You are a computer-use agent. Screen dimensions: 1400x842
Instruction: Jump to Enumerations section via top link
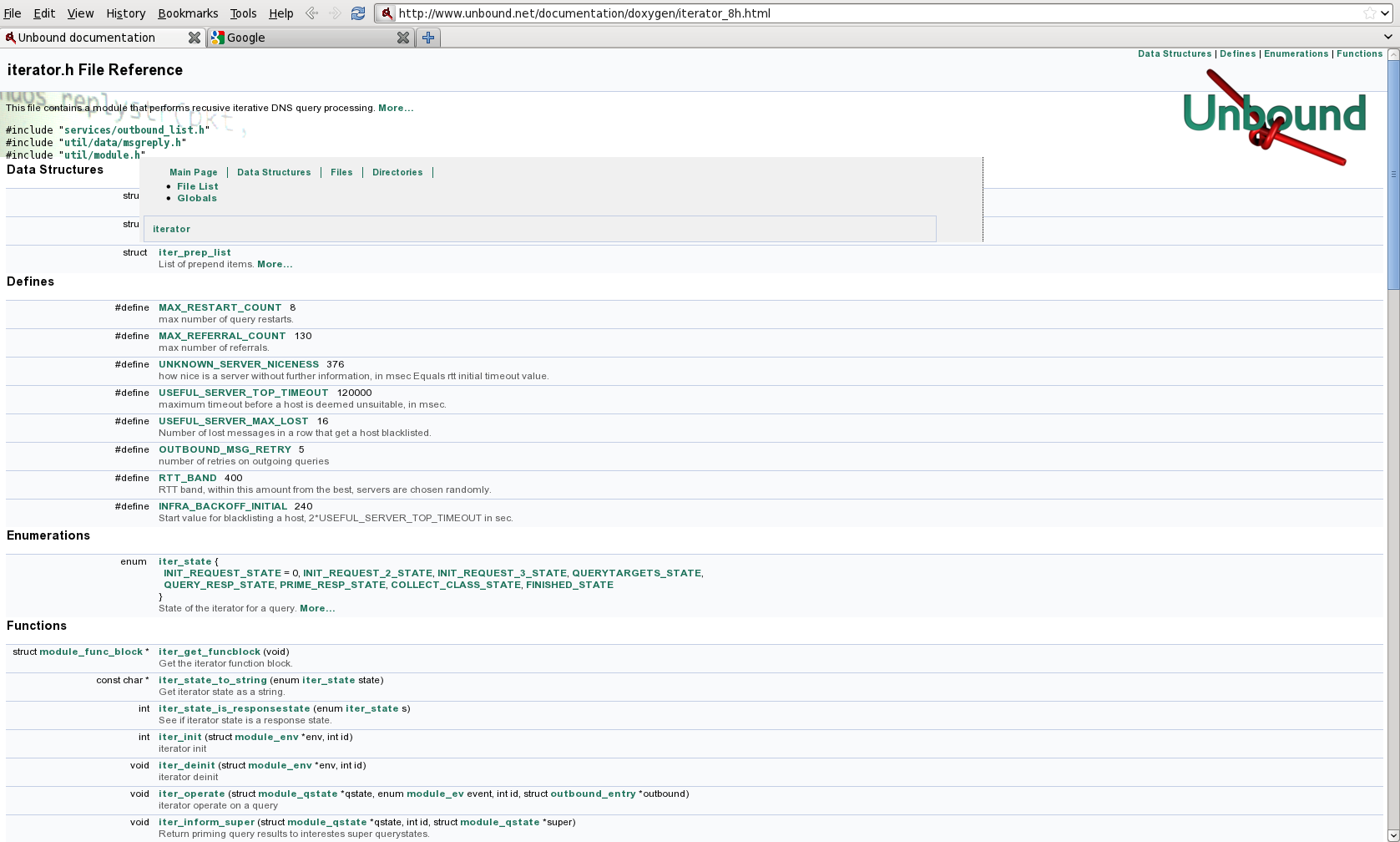point(1296,53)
